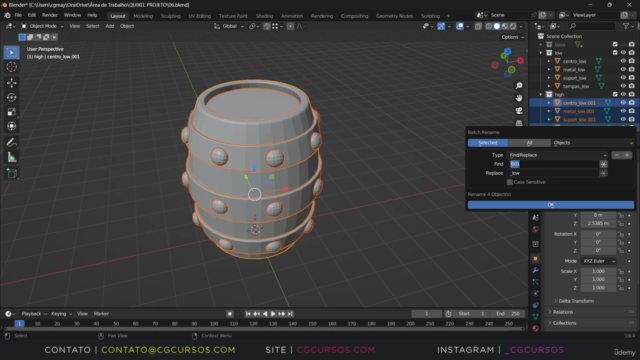Disable render for suport_low camera icon

click(631, 78)
